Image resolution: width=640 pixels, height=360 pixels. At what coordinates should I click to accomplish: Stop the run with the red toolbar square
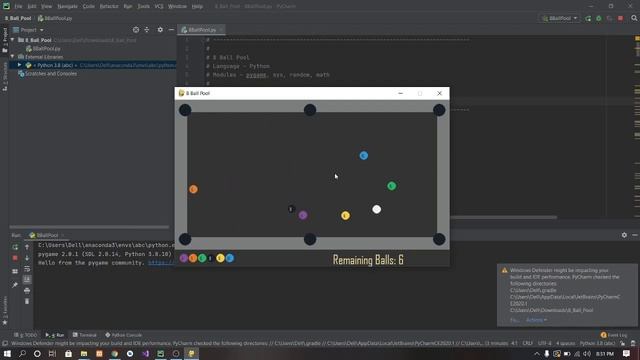coord(620,18)
